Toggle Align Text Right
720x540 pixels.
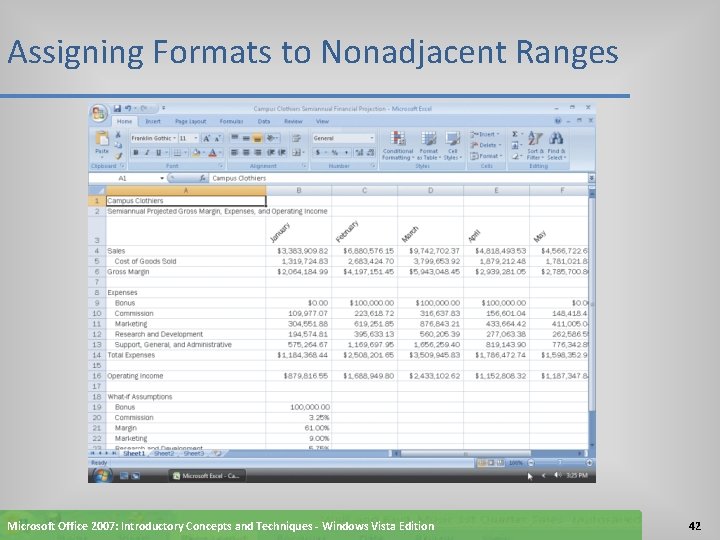(257, 152)
